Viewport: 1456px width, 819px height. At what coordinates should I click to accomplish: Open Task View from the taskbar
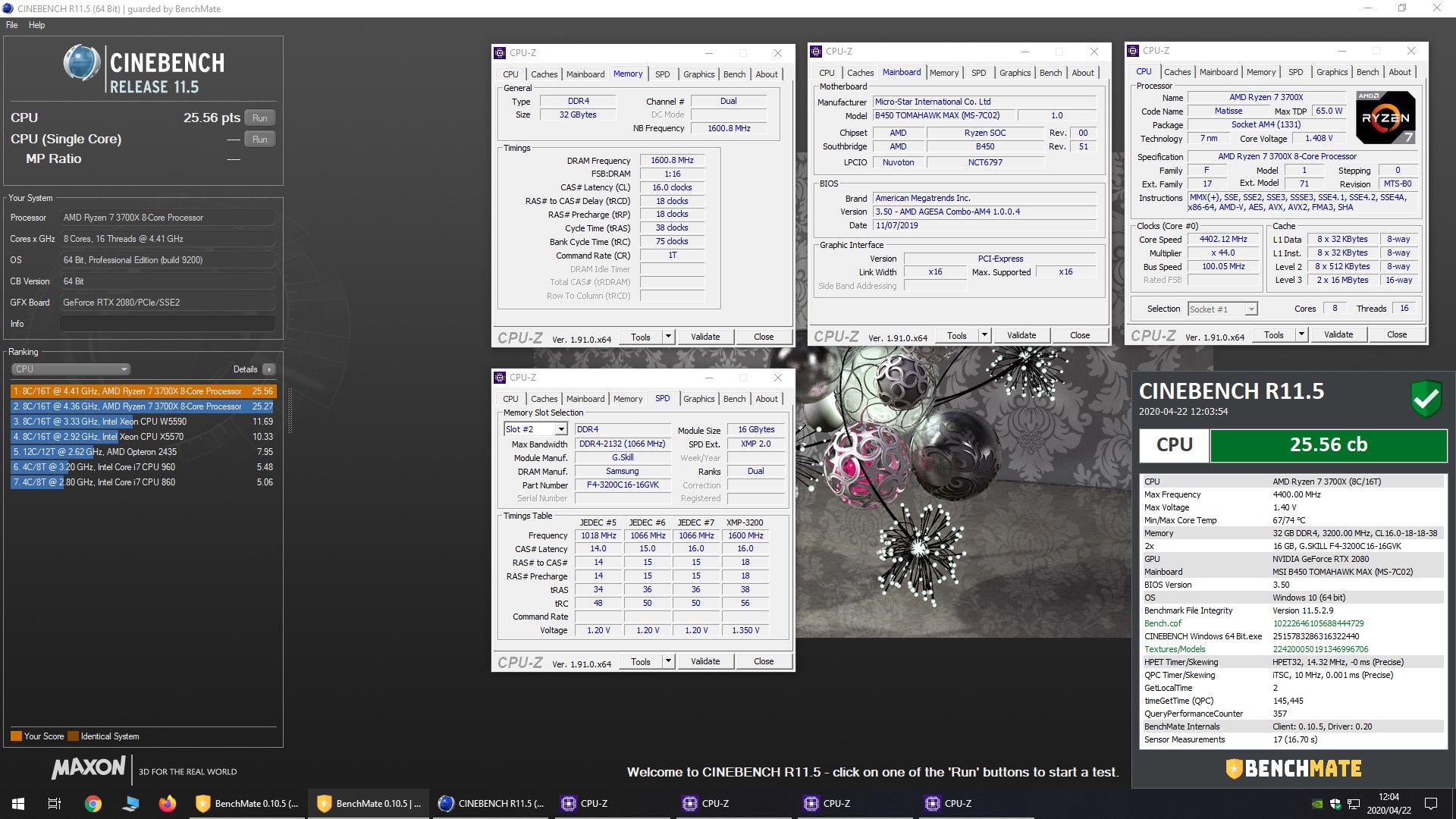click(x=55, y=803)
